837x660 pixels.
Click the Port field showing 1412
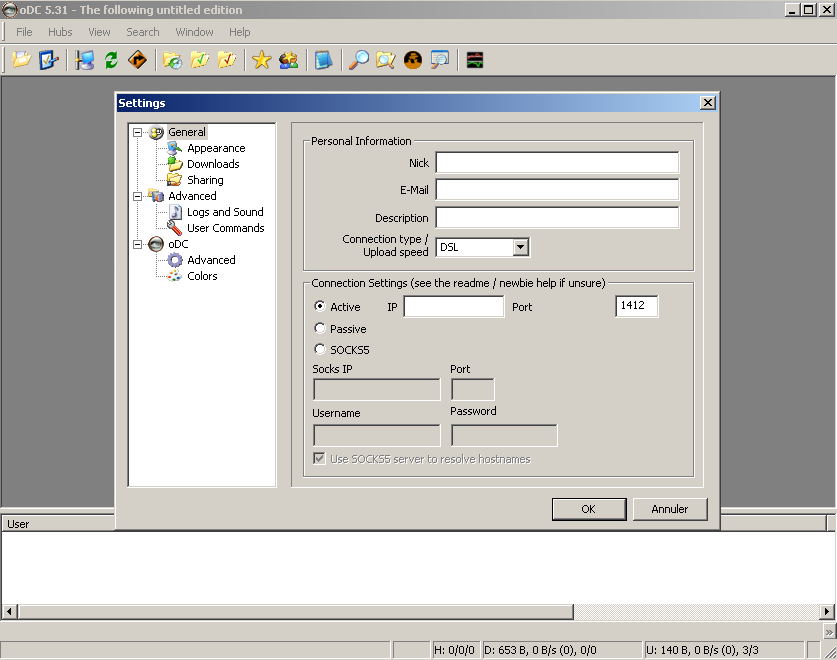pyautogui.click(x=636, y=306)
